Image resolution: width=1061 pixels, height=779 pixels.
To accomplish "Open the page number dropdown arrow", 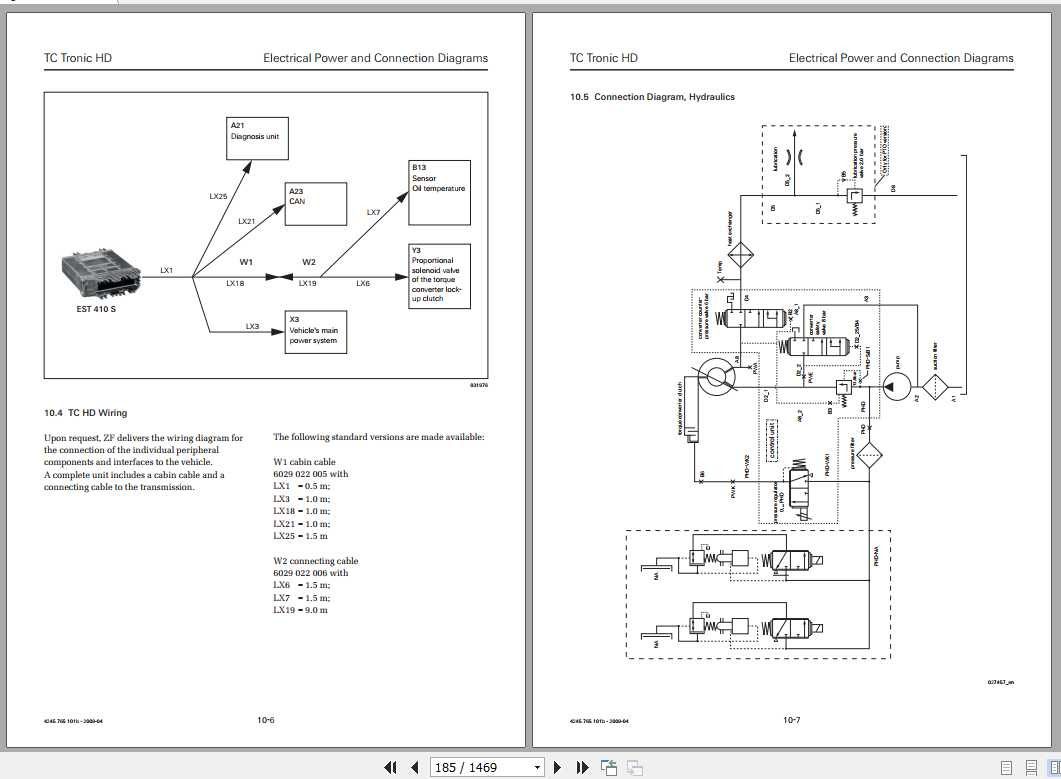I will click(x=537, y=767).
